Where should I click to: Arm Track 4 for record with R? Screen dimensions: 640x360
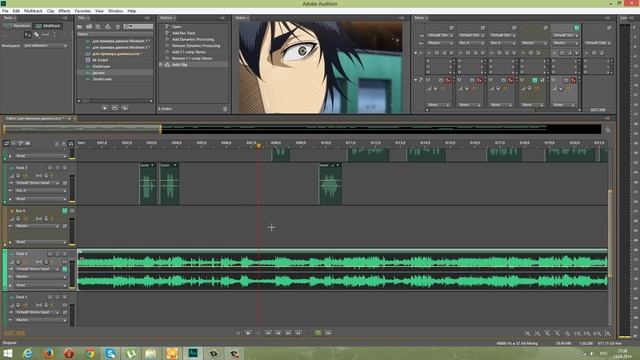coord(64,254)
